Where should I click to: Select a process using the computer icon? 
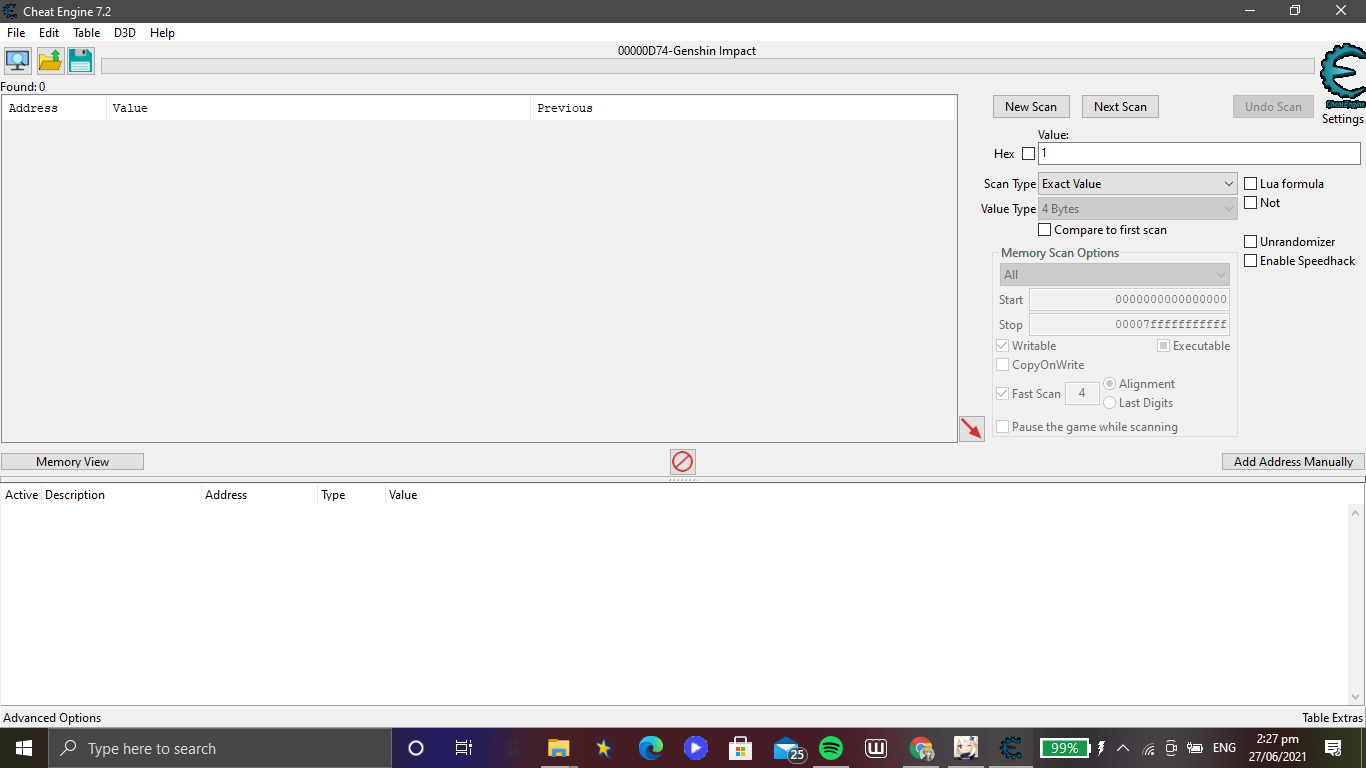click(x=17, y=61)
